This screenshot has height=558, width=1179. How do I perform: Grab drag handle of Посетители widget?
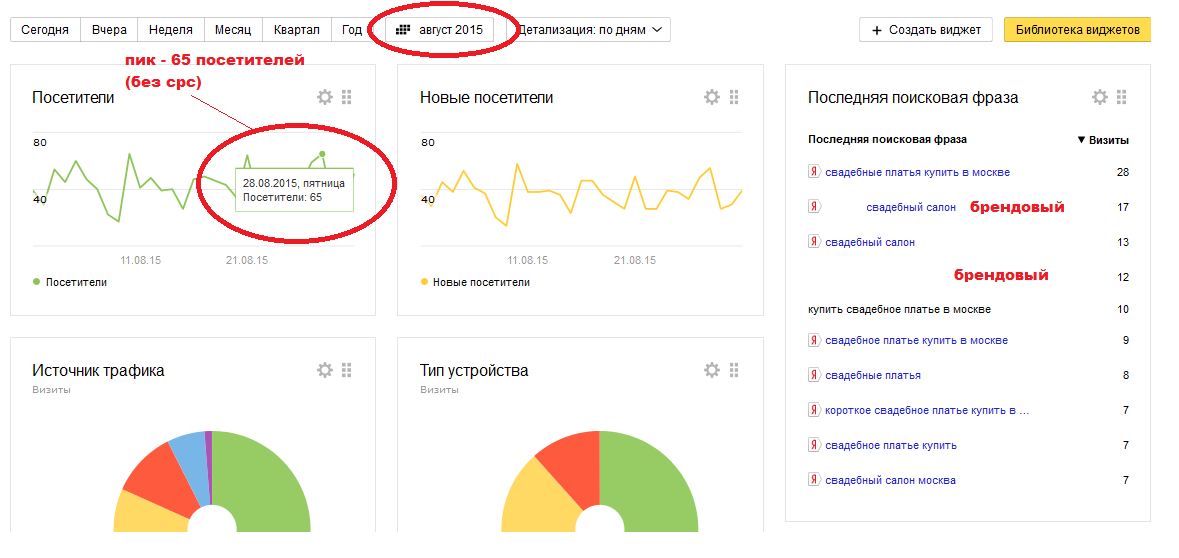click(347, 97)
